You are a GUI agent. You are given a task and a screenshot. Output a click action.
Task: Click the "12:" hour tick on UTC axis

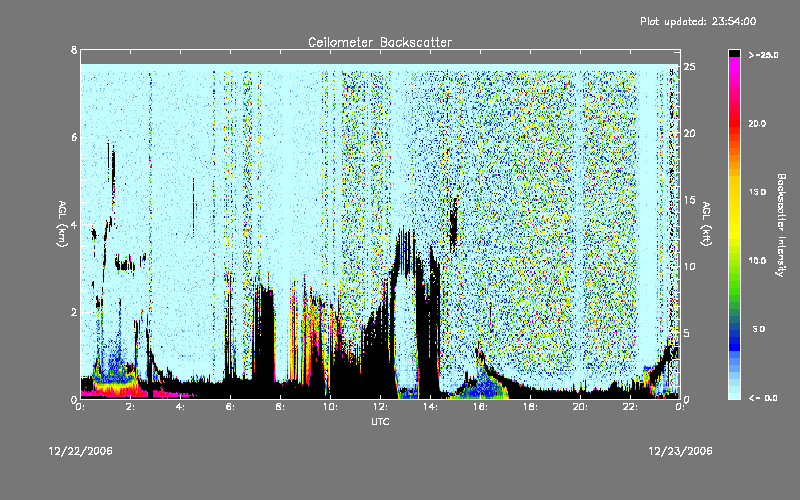point(380,407)
